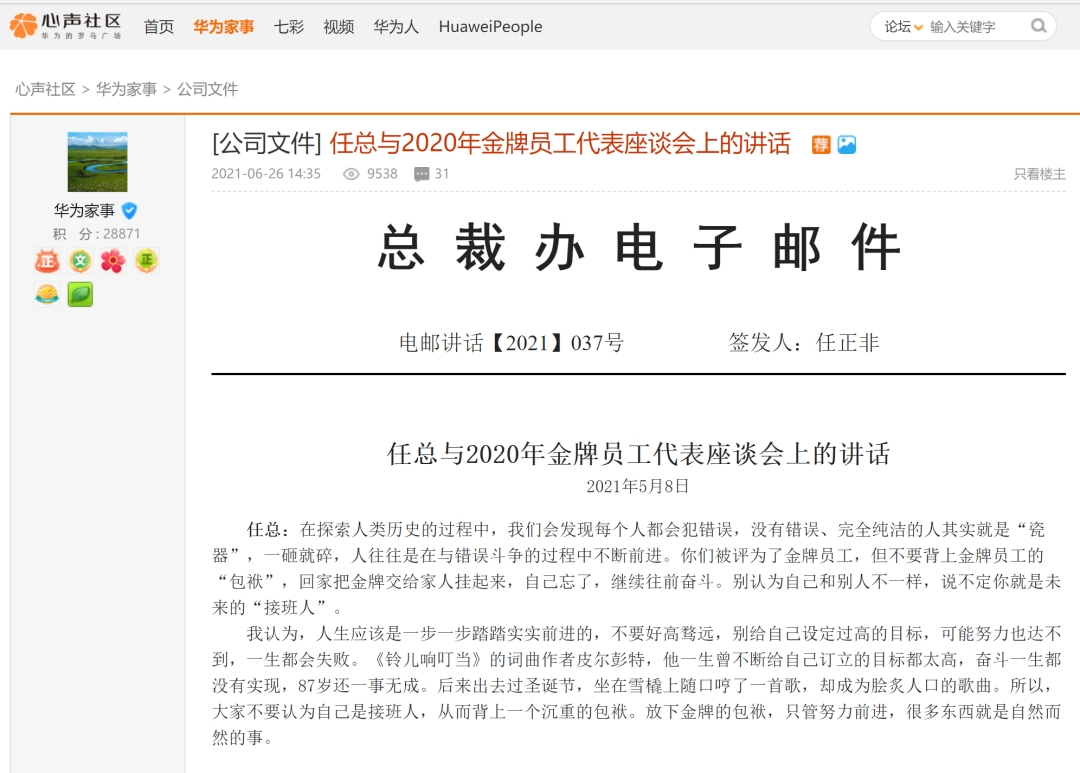The image size is (1080, 773).
Task: Click the 心声社区 logo
Action: tap(65, 25)
